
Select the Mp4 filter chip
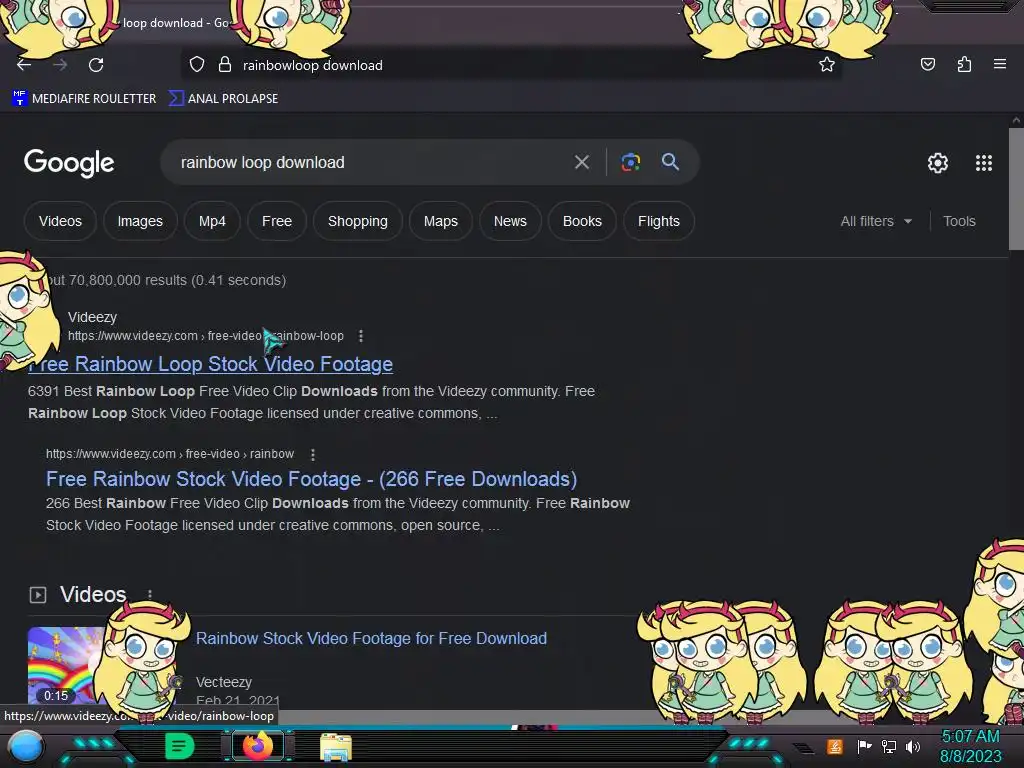click(212, 221)
